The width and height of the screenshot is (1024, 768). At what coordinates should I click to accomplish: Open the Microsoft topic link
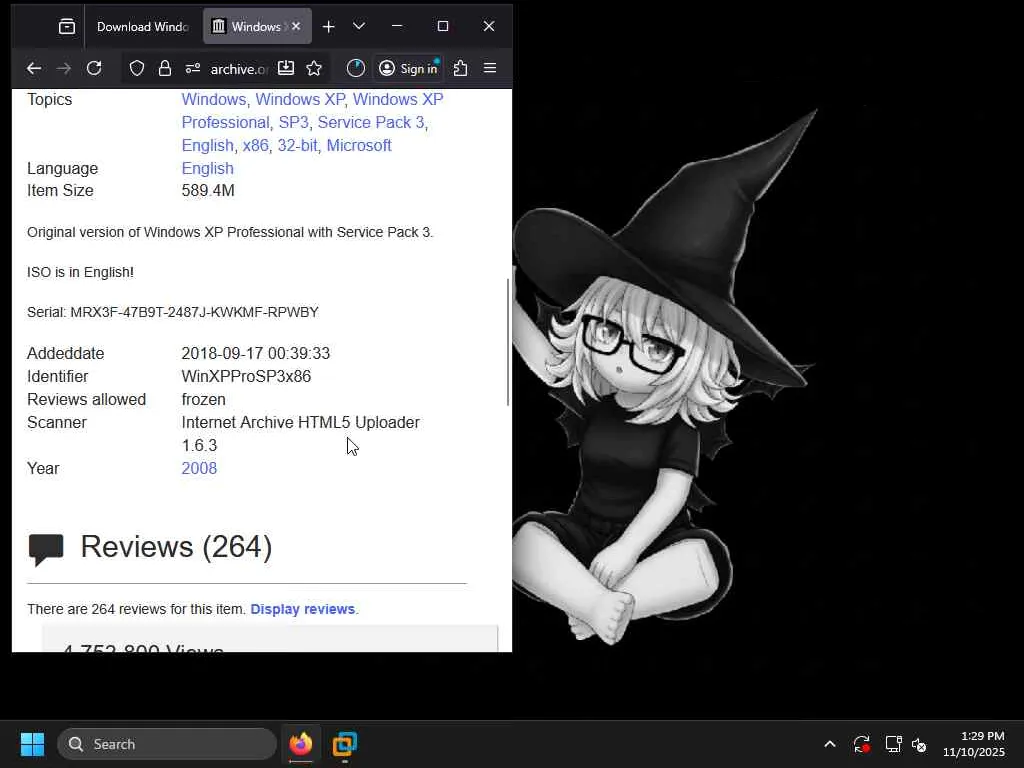[359, 145]
